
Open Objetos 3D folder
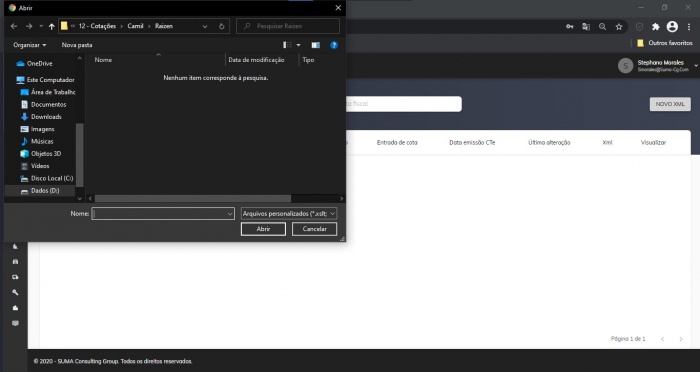(41, 154)
